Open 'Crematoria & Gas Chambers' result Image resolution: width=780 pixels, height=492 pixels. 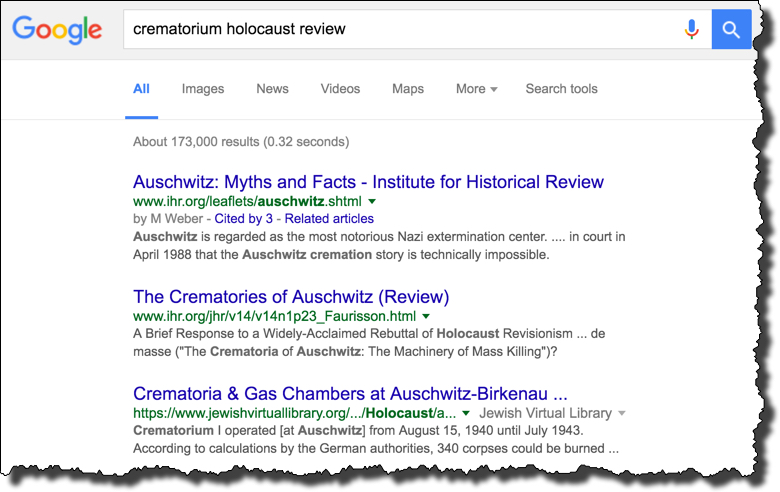[x=350, y=393]
